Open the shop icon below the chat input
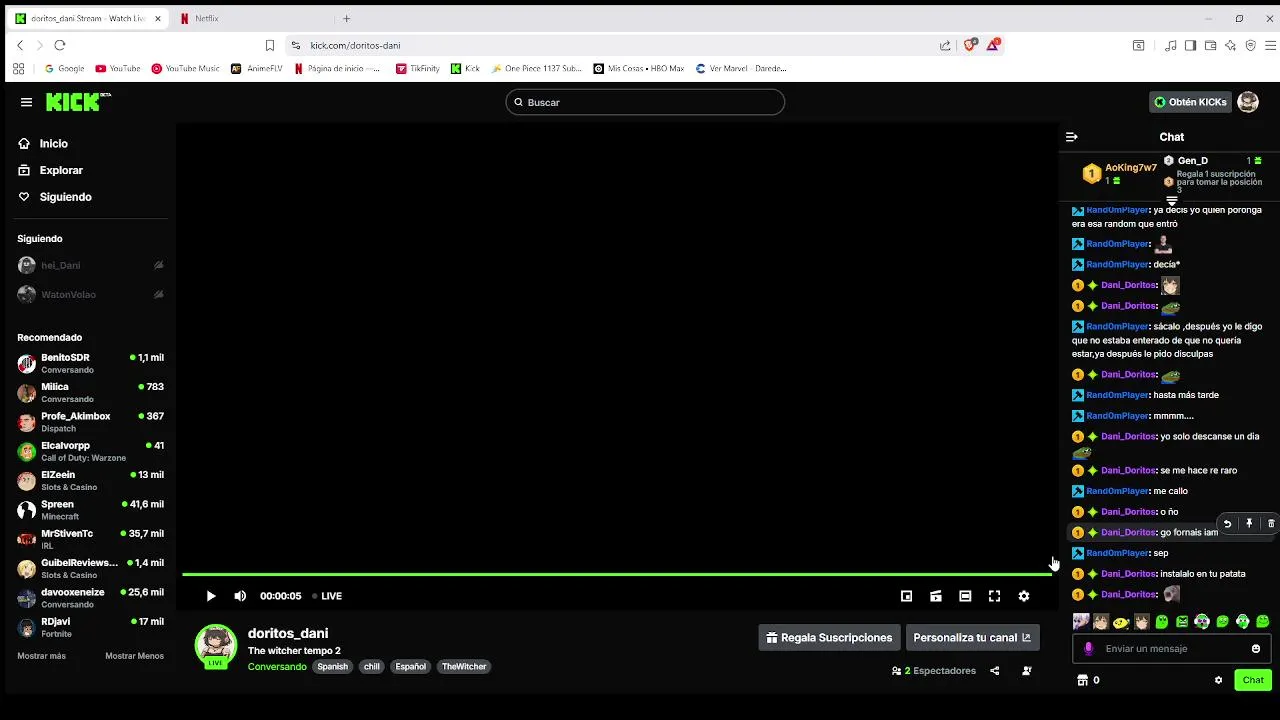 [x=1082, y=680]
